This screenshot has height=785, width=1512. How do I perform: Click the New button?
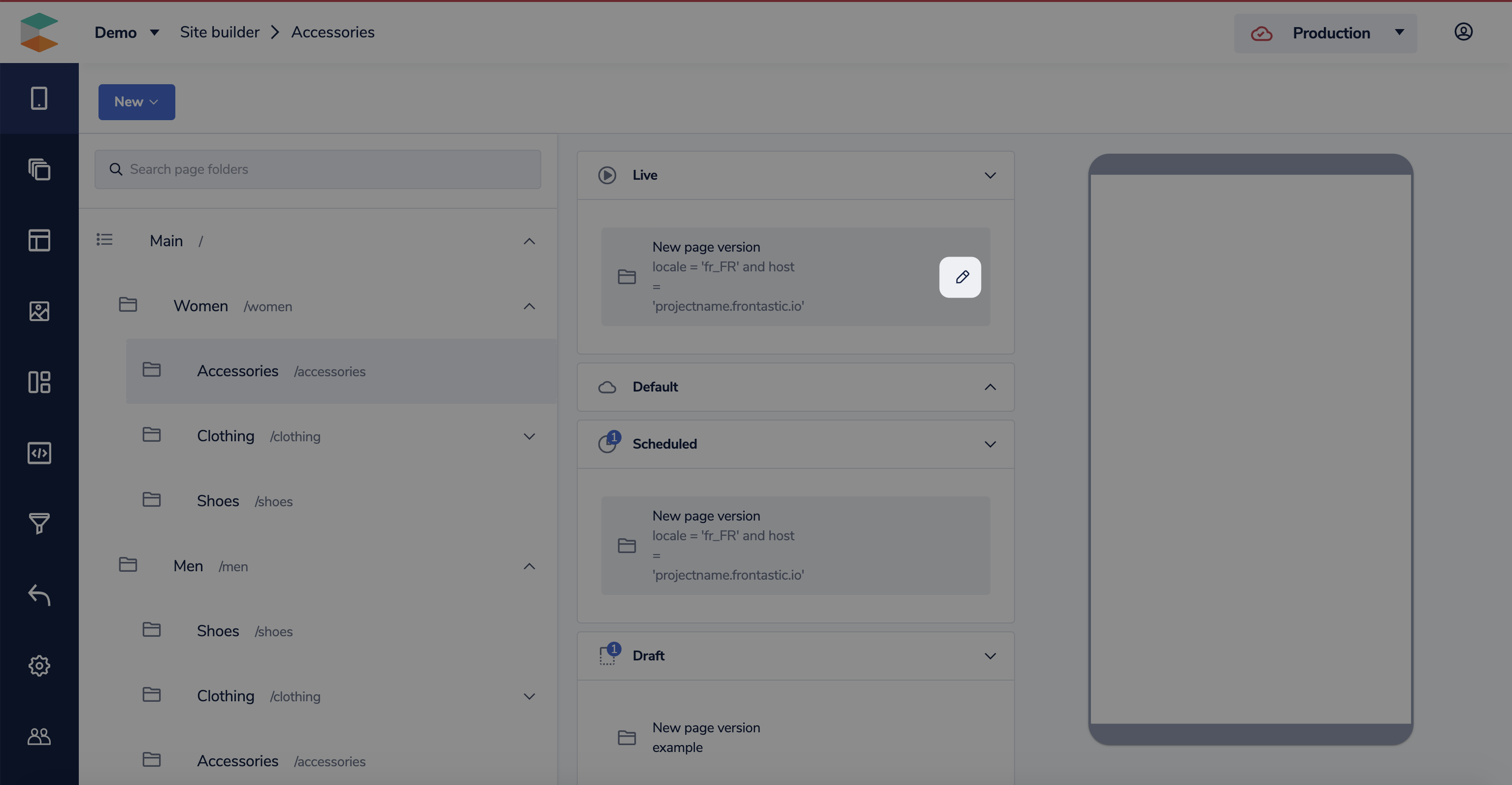pyautogui.click(x=136, y=102)
